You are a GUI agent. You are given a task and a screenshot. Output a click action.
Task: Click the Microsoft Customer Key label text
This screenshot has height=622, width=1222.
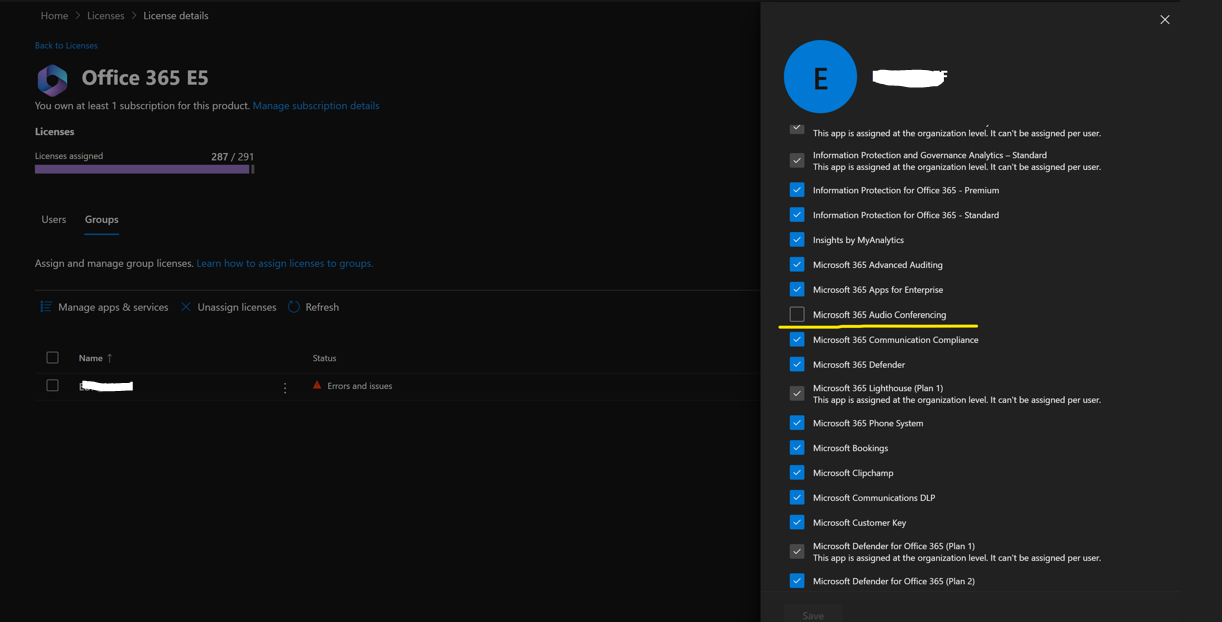point(860,523)
